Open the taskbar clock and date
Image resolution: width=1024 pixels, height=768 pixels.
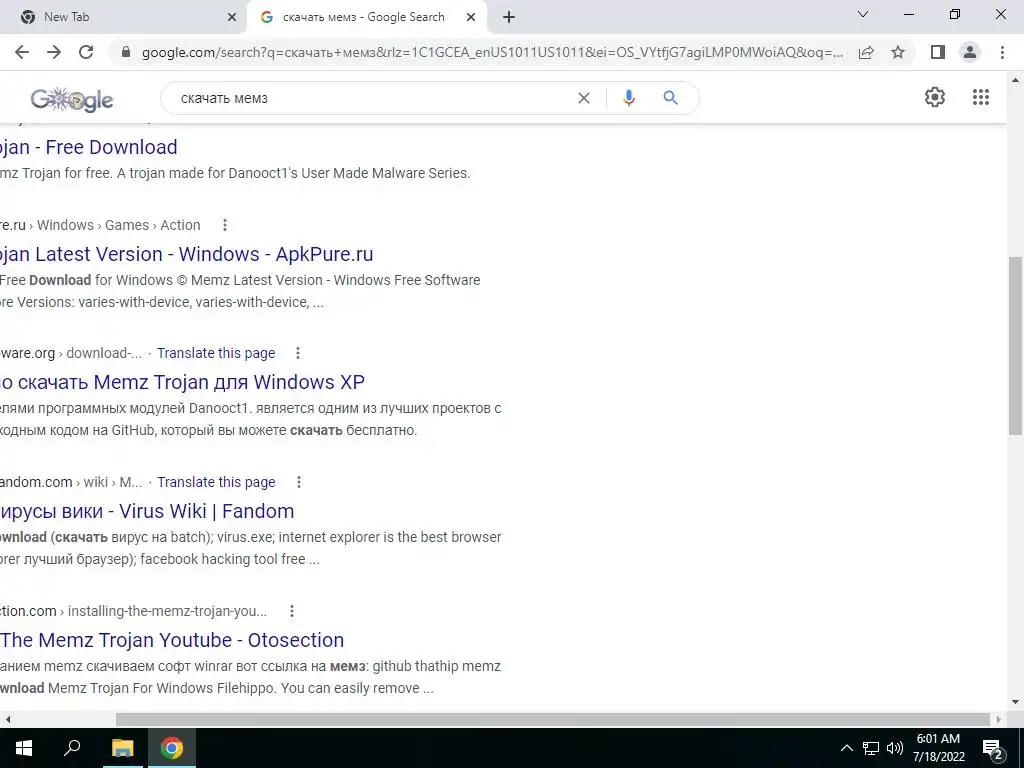point(938,748)
